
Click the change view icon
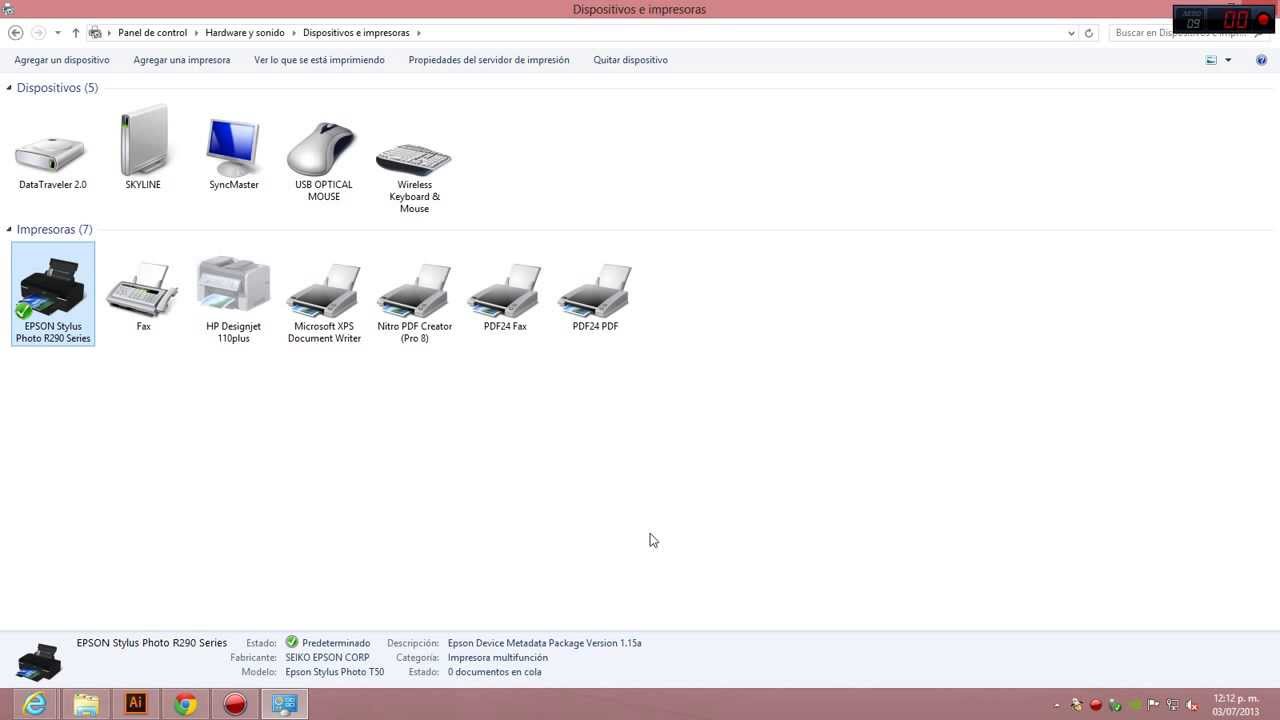pyautogui.click(x=1211, y=60)
